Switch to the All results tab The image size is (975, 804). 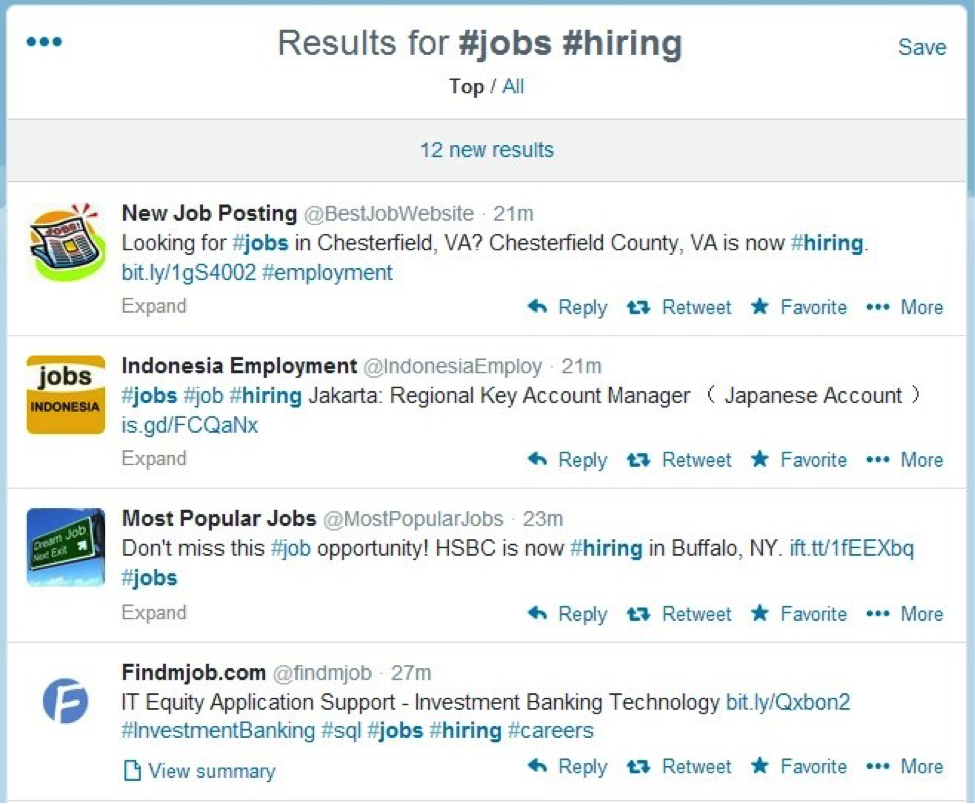tap(512, 87)
